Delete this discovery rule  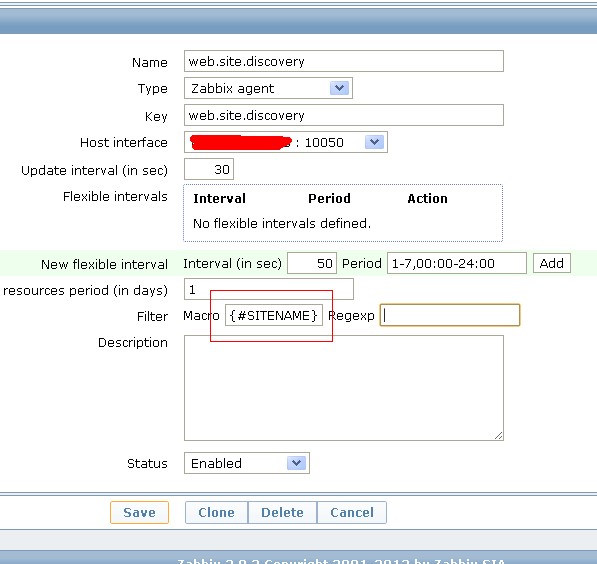[x=282, y=512]
